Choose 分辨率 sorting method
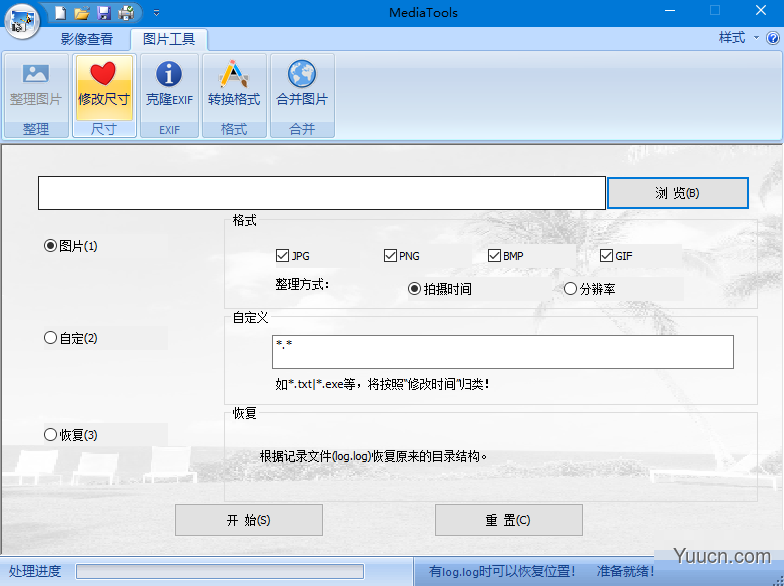The image size is (784, 586). (590, 289)
